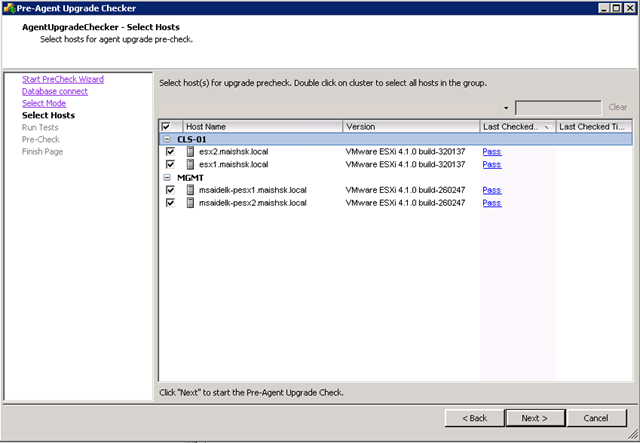
Task: Click the host icon beside esx1.maishsk.local
Action: [x=190, y=164]
